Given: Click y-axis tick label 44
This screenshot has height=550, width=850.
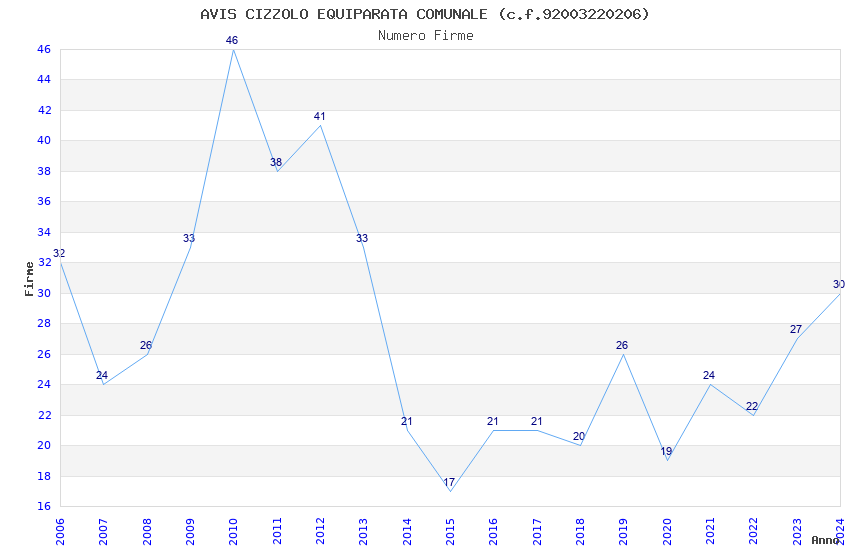Looking at the screenshot, I should pyautogui.click(x=44, y=80).
